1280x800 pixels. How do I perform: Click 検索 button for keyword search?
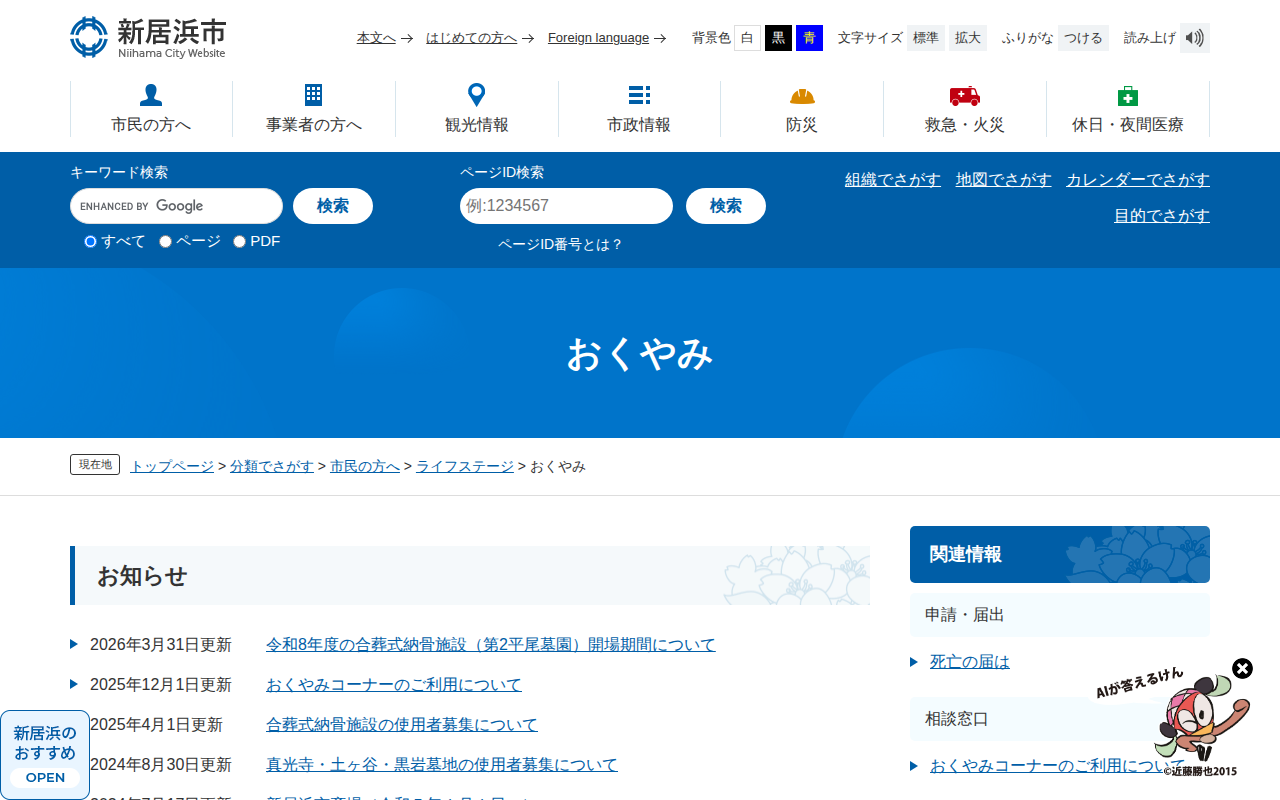point(333,206)
